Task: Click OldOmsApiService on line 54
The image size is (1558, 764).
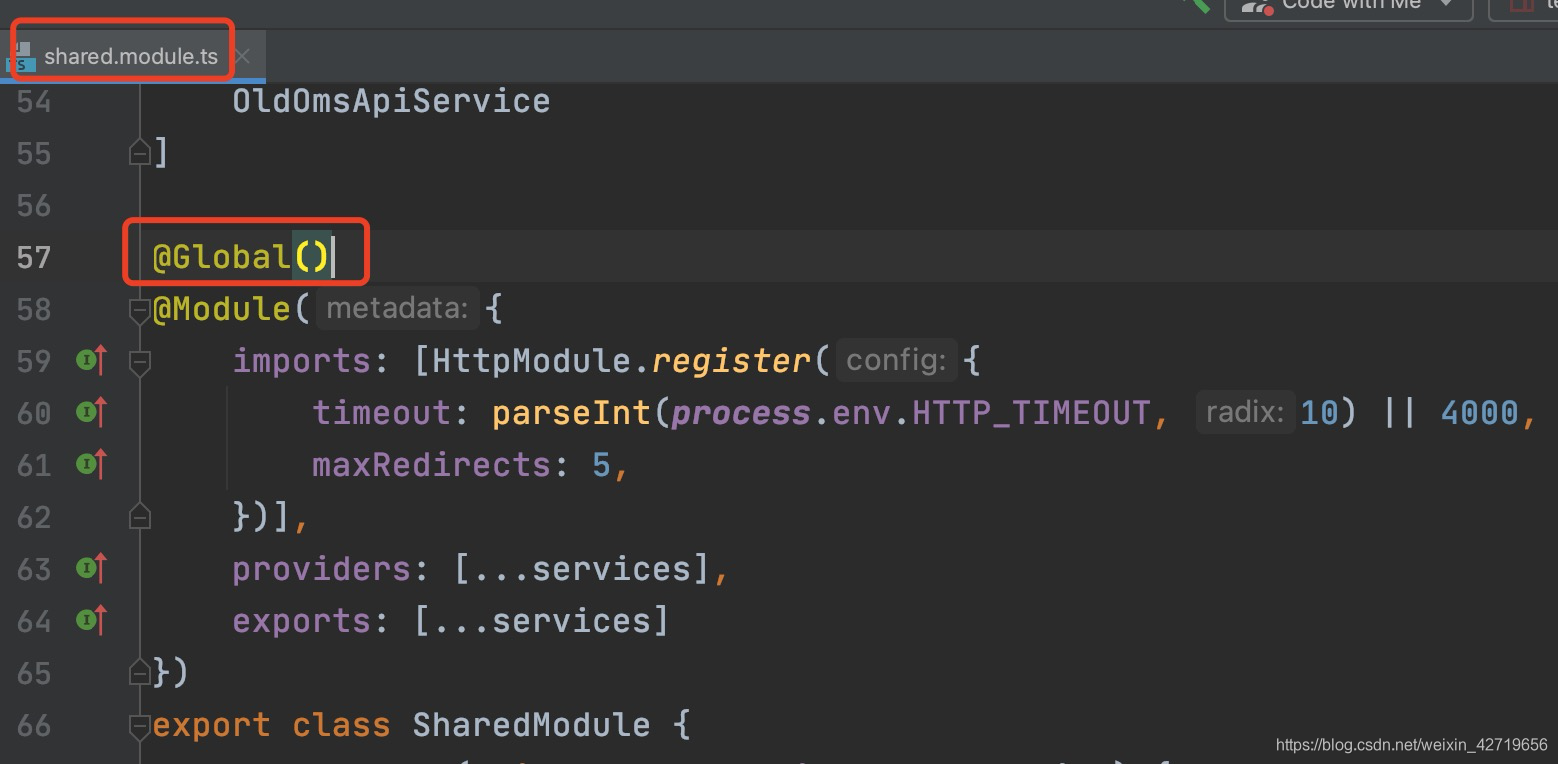Action: (391, 101)
